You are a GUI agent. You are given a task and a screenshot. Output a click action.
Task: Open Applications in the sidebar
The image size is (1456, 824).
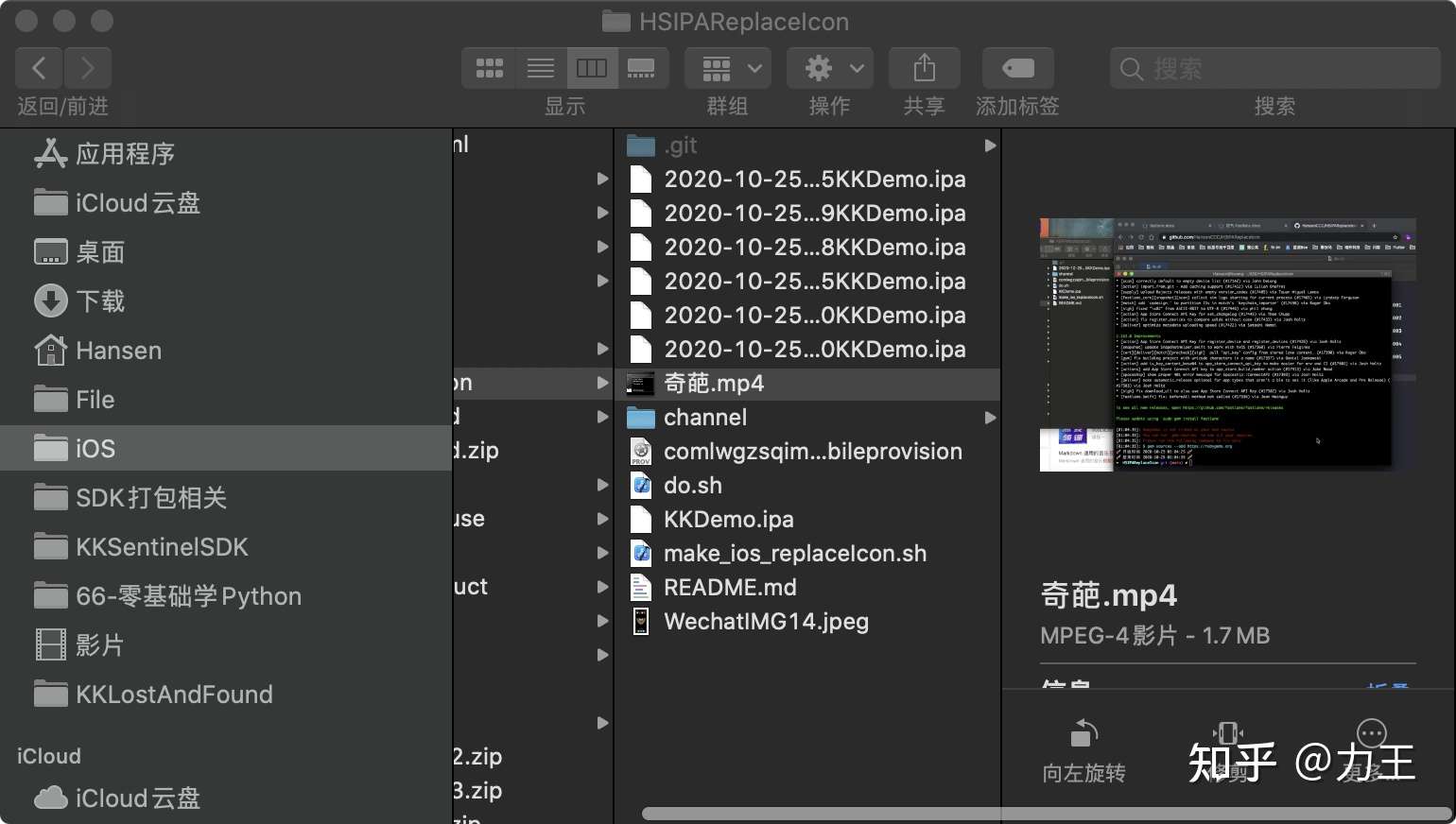tap(227, 154)
